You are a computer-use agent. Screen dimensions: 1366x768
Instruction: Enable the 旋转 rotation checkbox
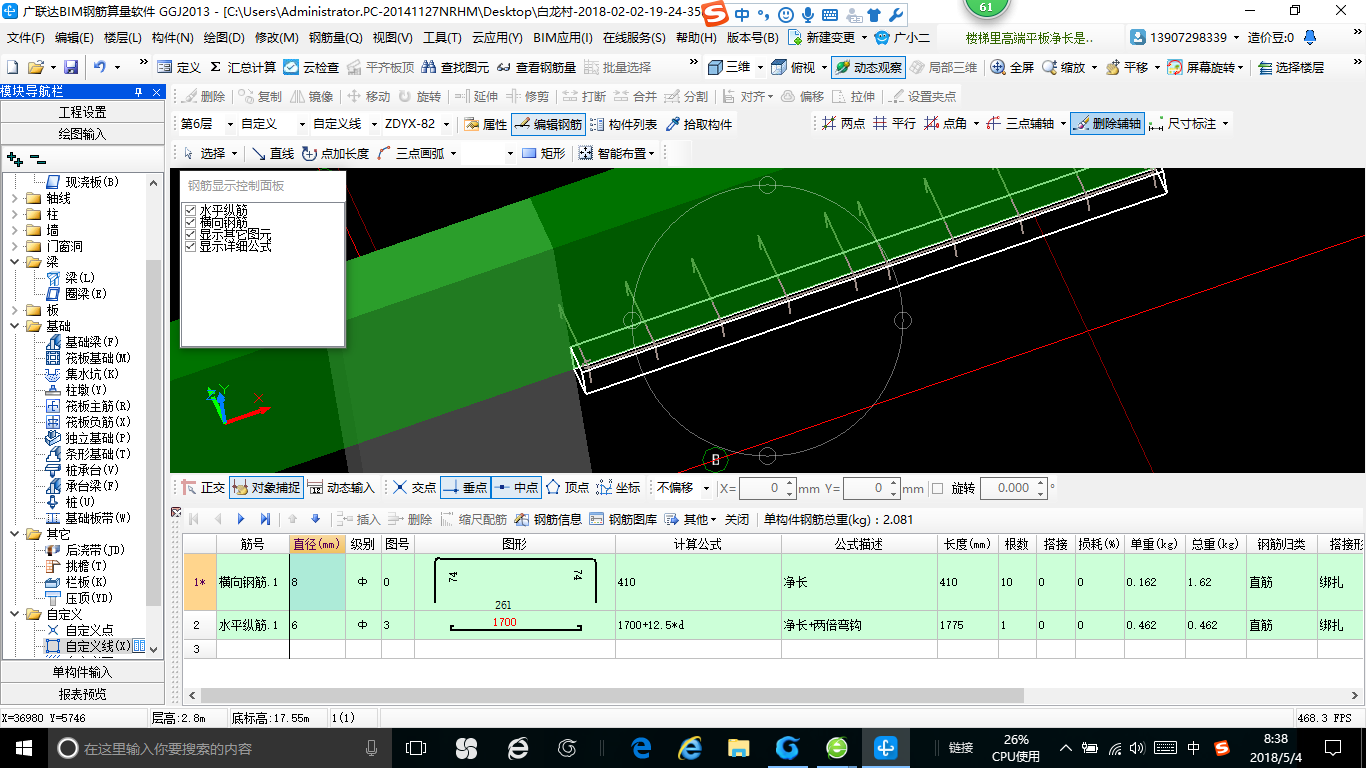pyautogui.click(x=937, y=488)
